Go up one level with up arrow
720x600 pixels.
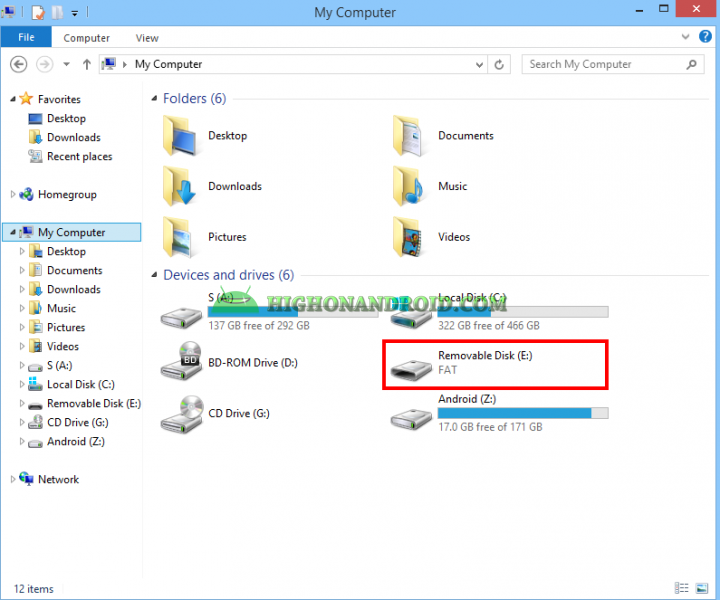point(87,64)
